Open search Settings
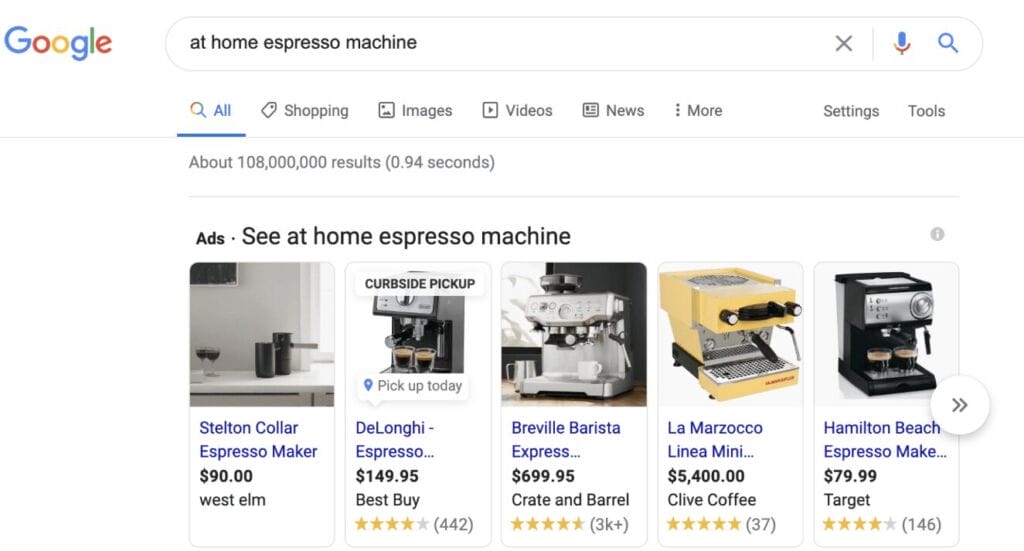The image size is (1024, 551). point(851,111)
